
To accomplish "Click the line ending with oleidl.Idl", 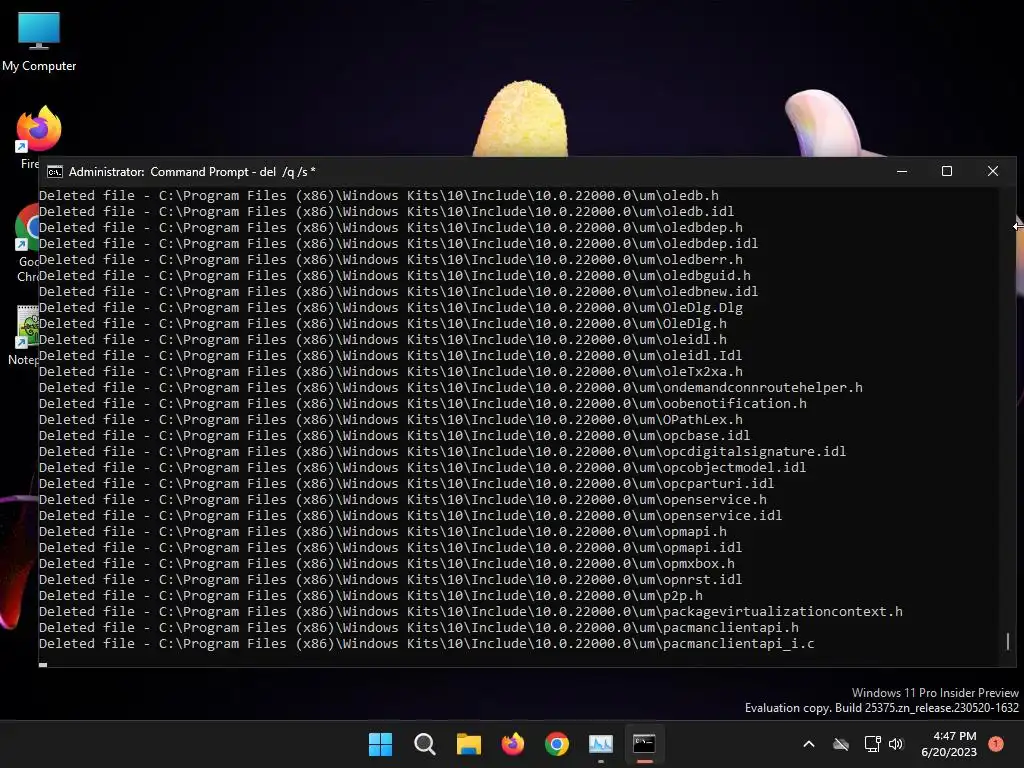I will coord(391,355).
